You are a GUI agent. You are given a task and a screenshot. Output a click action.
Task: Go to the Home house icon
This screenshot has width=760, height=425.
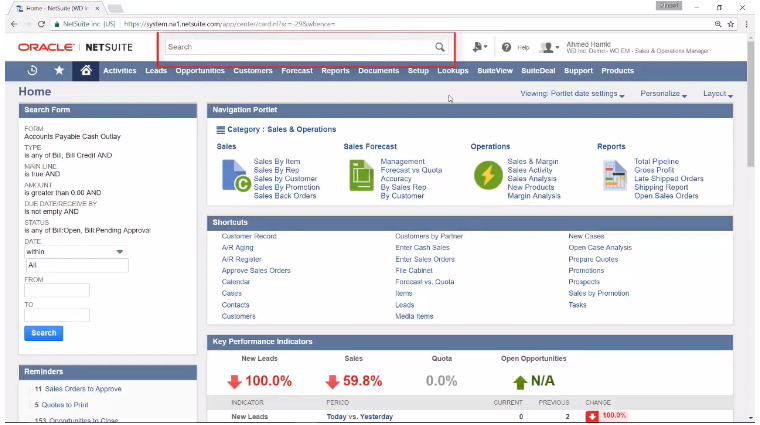coord(86,70)
